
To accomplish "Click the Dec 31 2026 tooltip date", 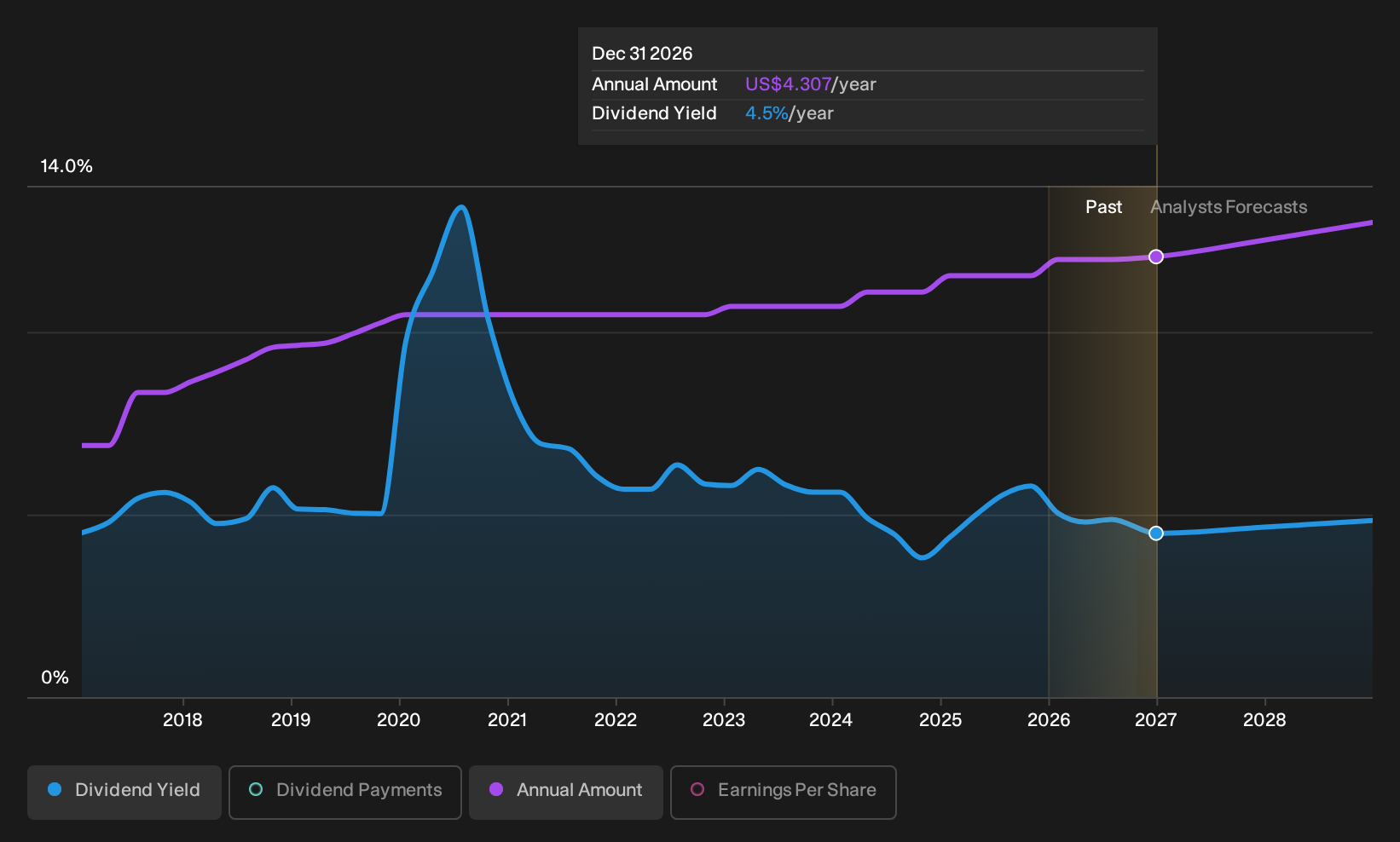I will click(x=642, y=54).
